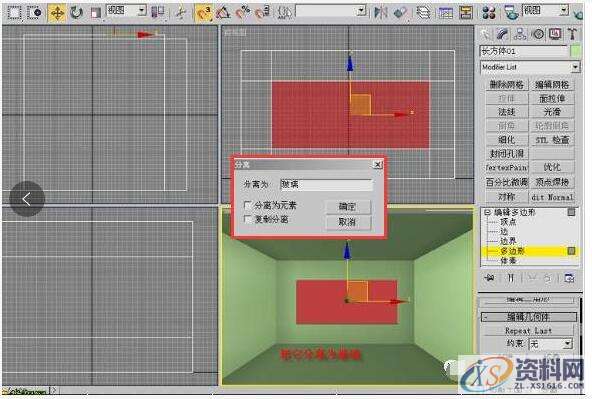Viewport: 592px width, 399px height.
Task: Click the Mirror tool icon
Action: 381,13
